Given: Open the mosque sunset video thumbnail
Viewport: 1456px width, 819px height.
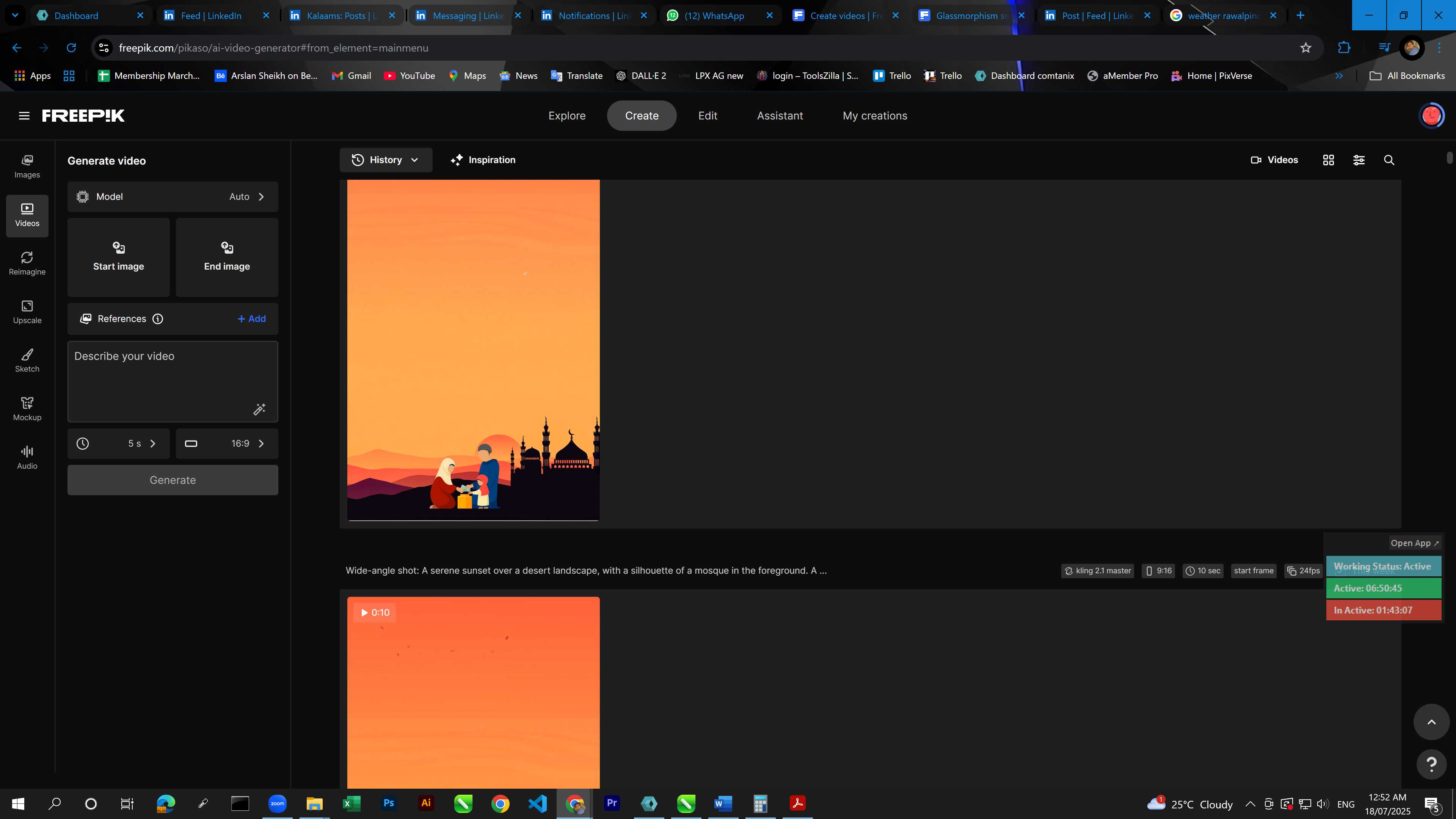Looking at the screenshot, I should [473, 350].
